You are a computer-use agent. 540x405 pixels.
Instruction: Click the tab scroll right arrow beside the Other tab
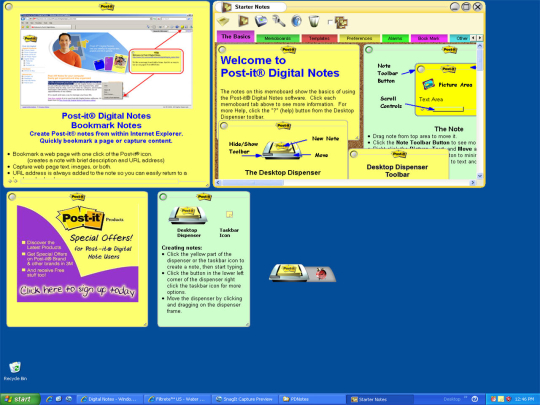pos(480,38)
